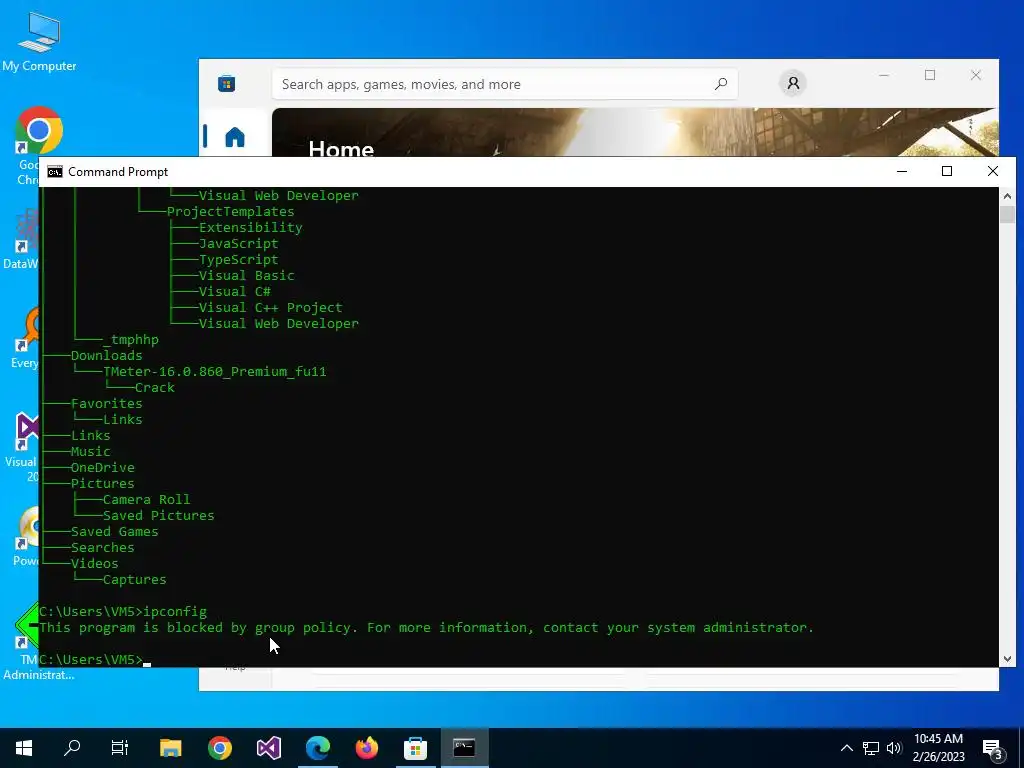Open the Windows Start menu
1024x768 pixels.
[24, 748]
